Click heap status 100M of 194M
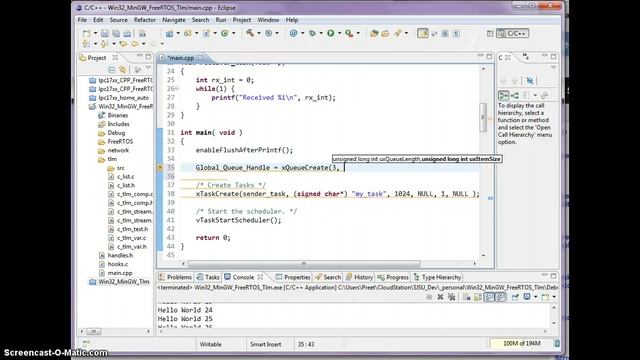Image resolution: width=640 pixels, height=360 pixels. [x=521, y=344]
